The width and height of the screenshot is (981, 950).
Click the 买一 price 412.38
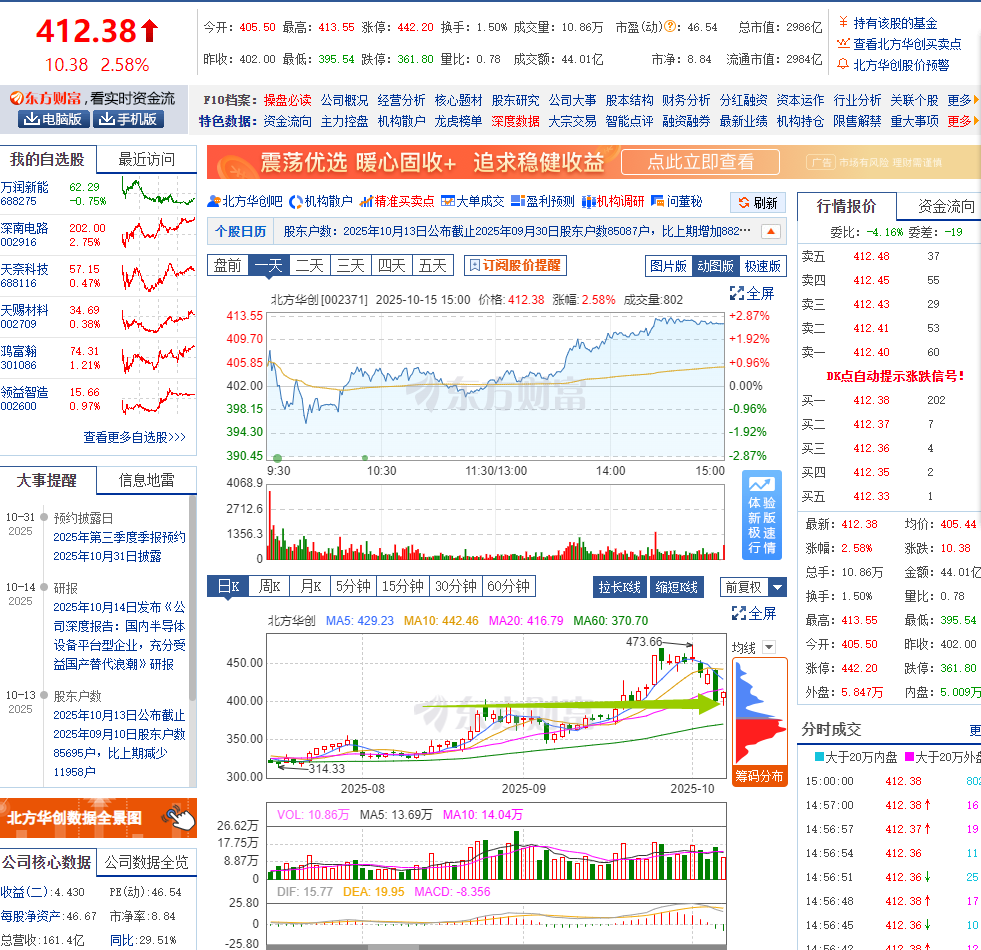click(871, 400)
